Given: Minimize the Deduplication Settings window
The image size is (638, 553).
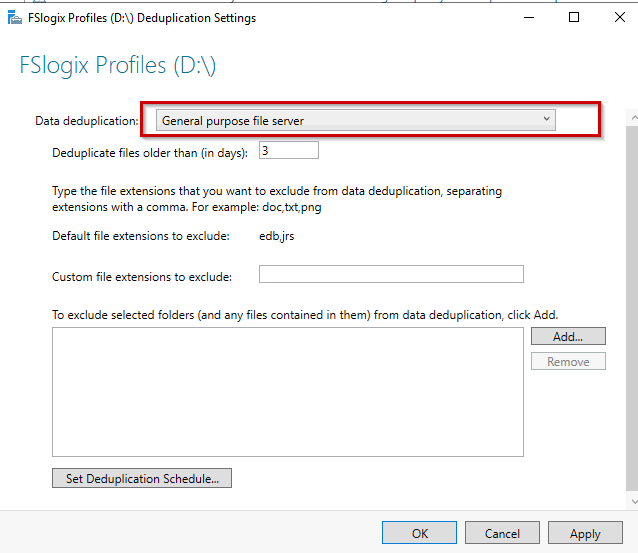Looking at the screenshot, I should pyautogui.click(x=529, y=17).
